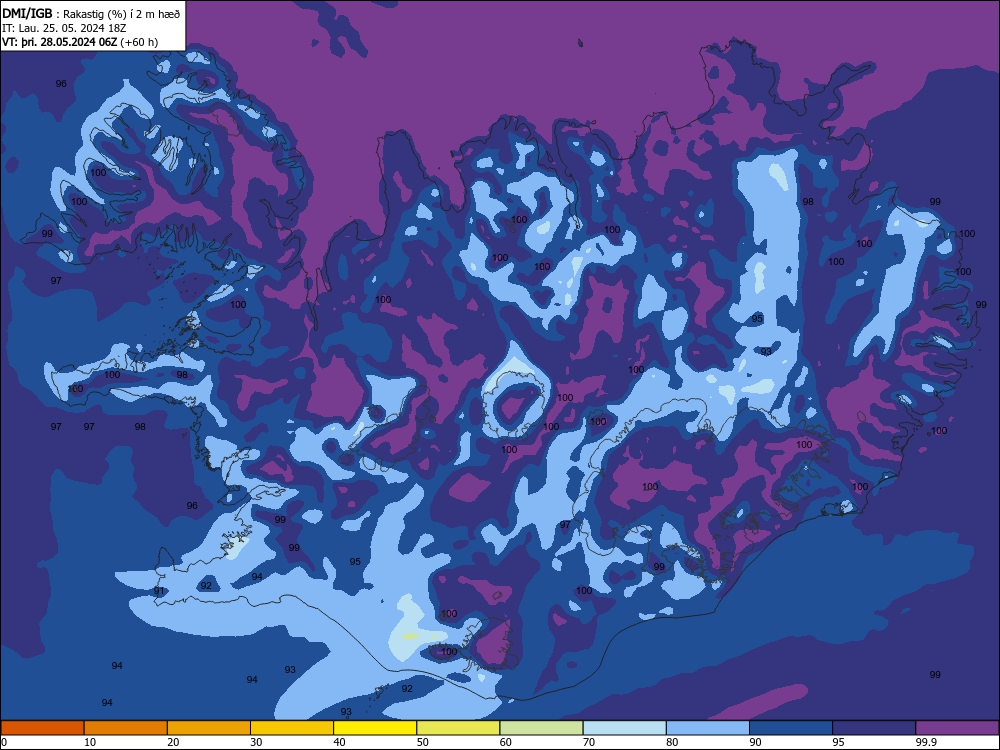Select the pale blue 70–80 legend swatch
This screenshot has width=1000, height=750.
coord(625,728)
